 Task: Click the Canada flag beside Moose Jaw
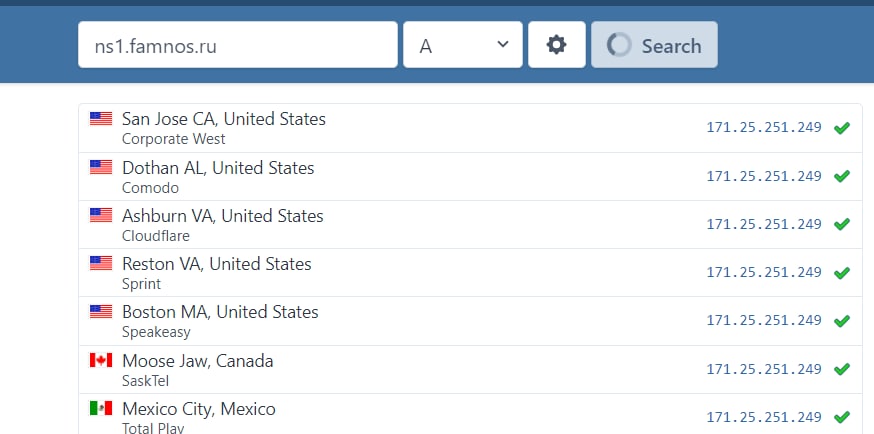click(x=101, y=360)
